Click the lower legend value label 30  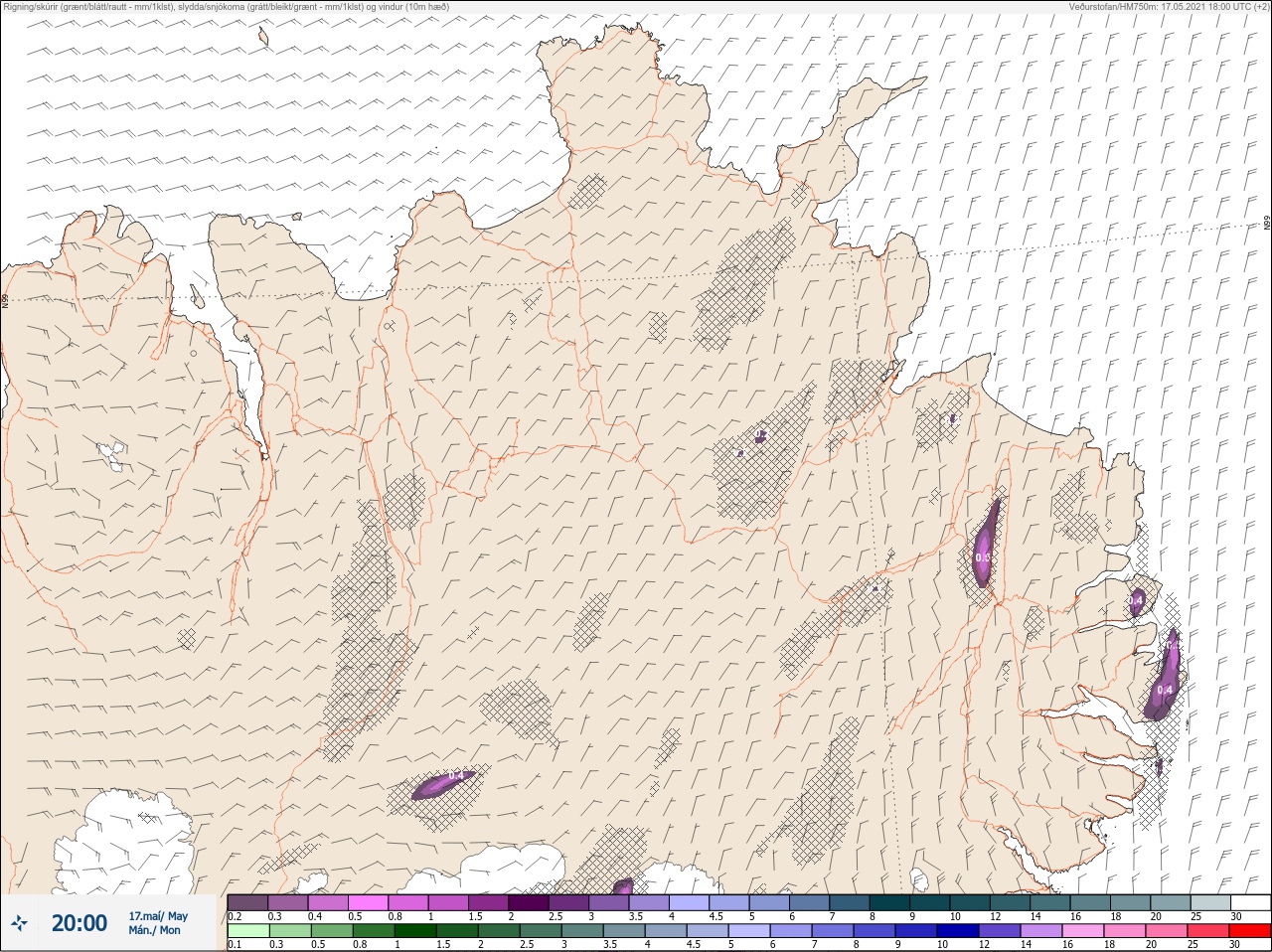1234,944
